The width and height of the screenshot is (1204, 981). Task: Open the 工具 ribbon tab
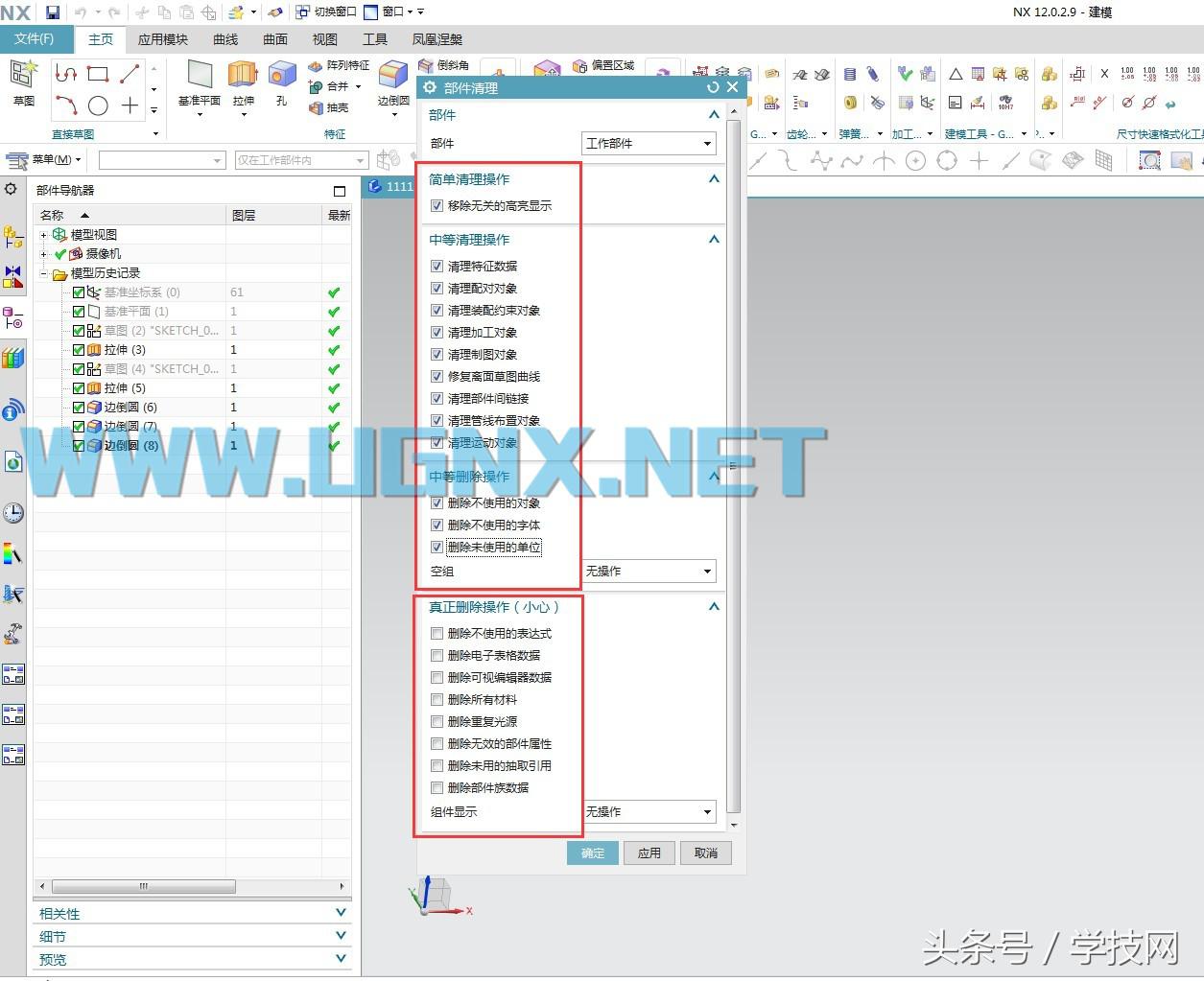[x=375, y=39]
